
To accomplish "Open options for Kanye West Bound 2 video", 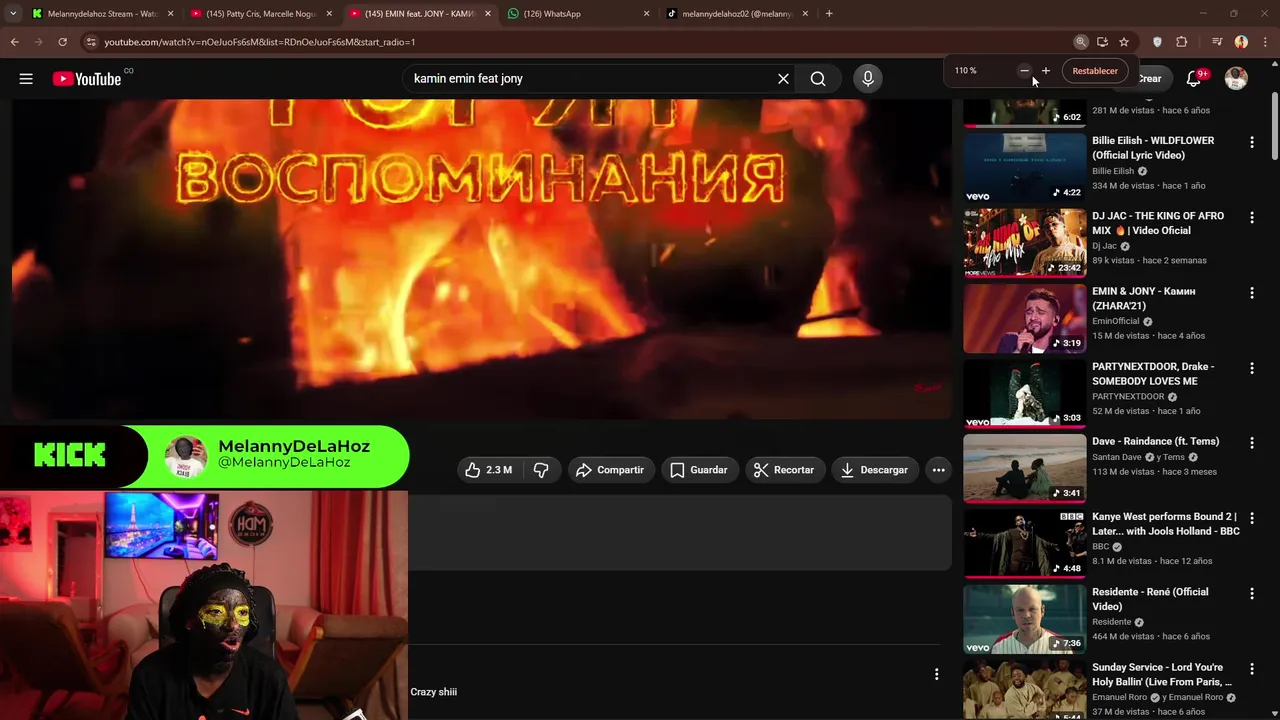I will (1251, 518).
